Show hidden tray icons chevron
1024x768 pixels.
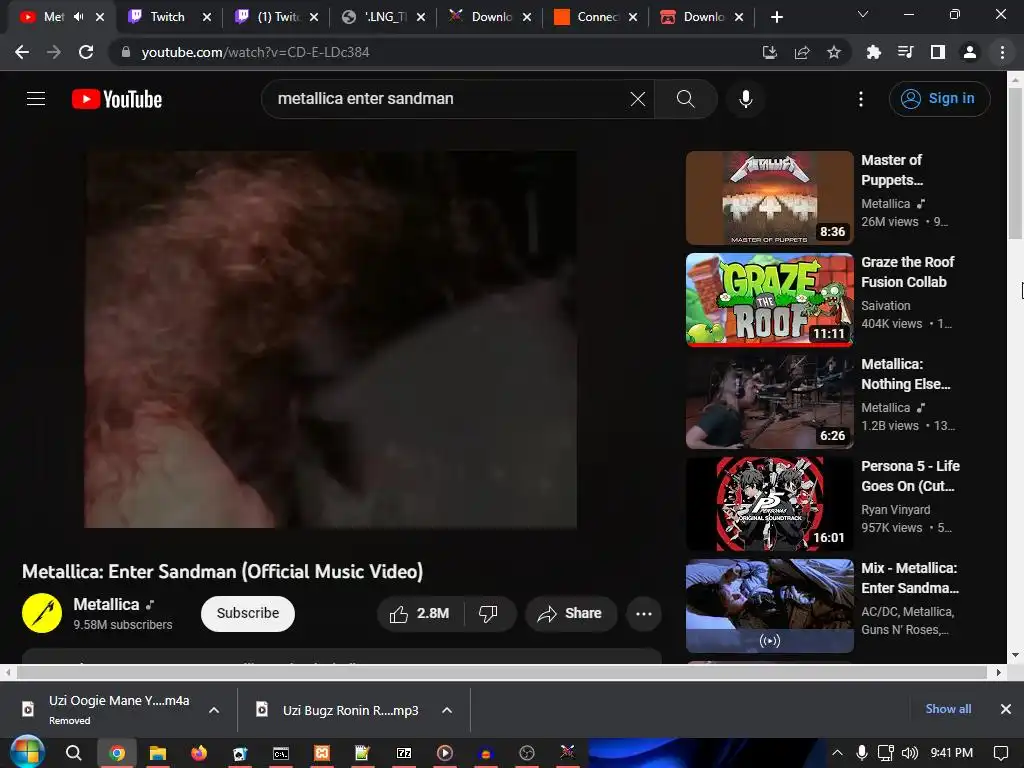pos(837,753)
